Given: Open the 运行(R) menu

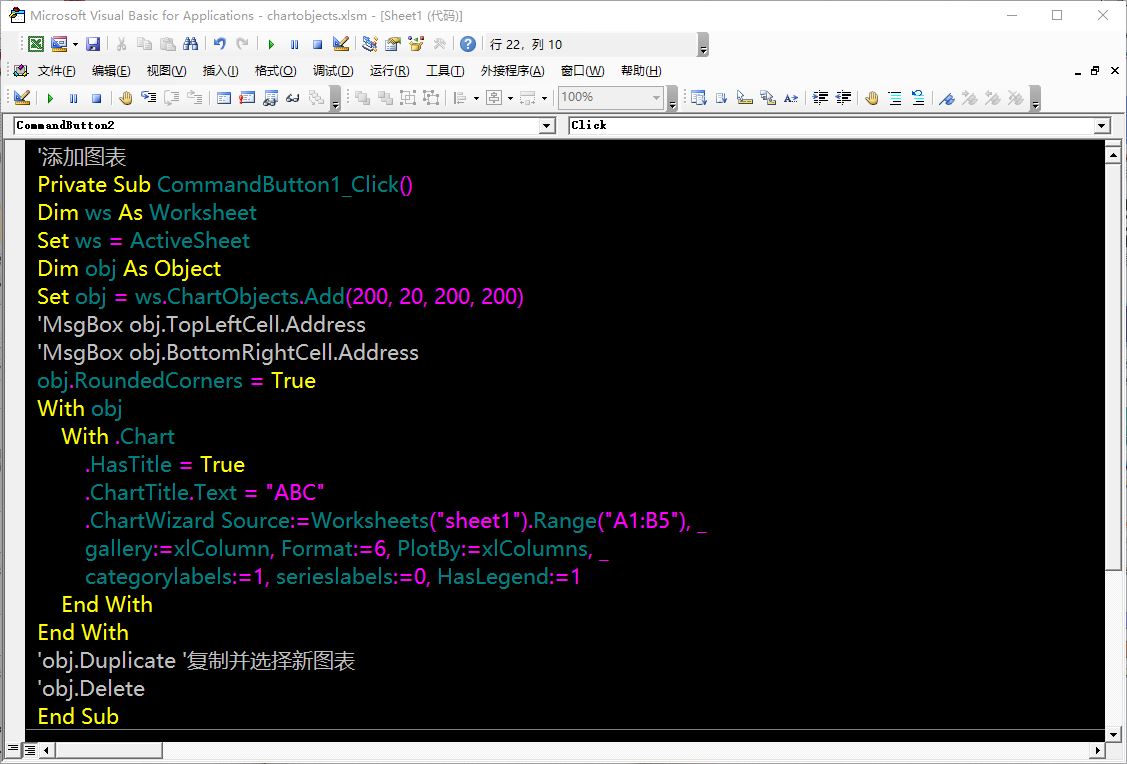Looking at the screenshot, I should pyautogui.click(x=390, y=70).
